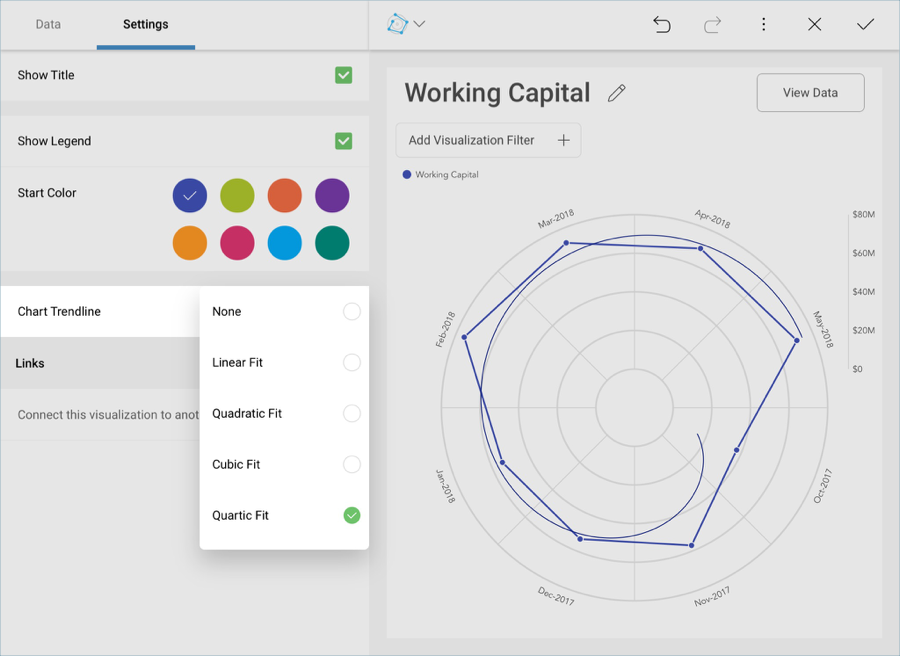Switch to the Data tab

[x=48, y=24]
